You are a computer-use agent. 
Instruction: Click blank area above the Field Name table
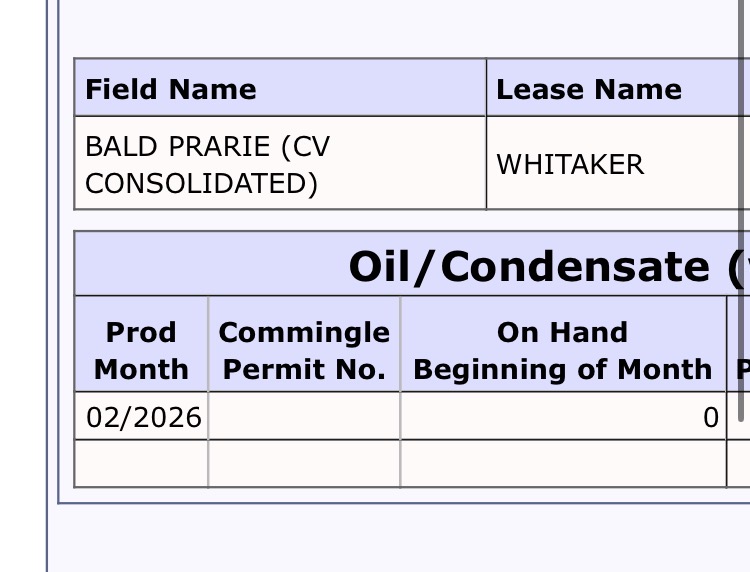tap(400, 30)
